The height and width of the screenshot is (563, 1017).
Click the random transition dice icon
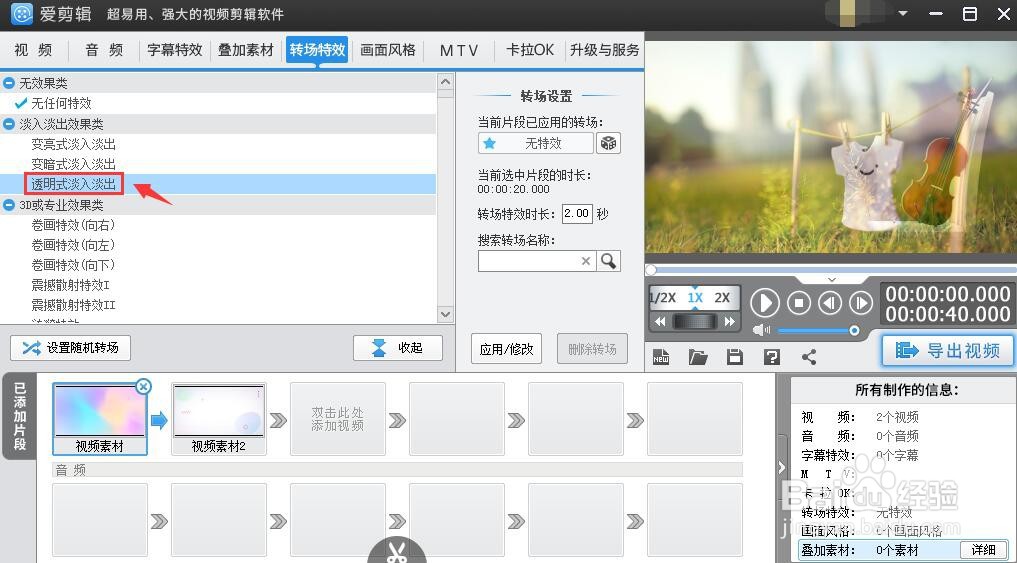[608, 143]
